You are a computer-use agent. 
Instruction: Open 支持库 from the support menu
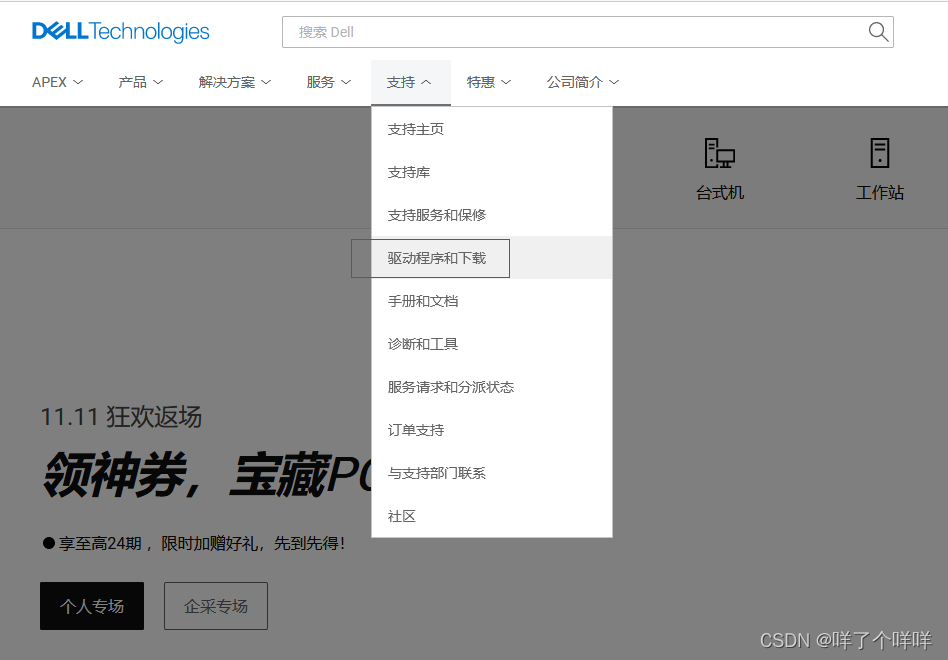point(492,172)
